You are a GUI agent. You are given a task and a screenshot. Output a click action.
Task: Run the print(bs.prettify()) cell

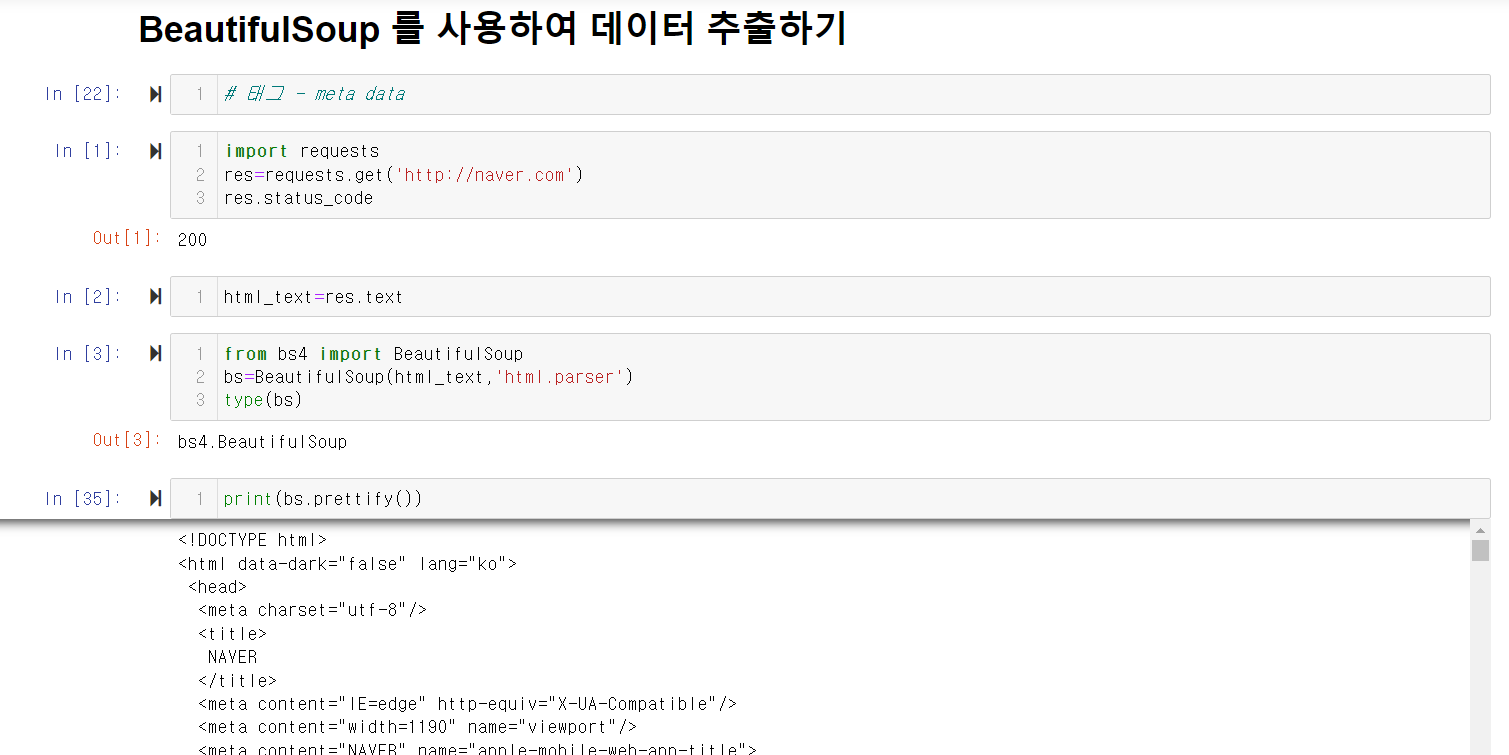pos(155,499)
